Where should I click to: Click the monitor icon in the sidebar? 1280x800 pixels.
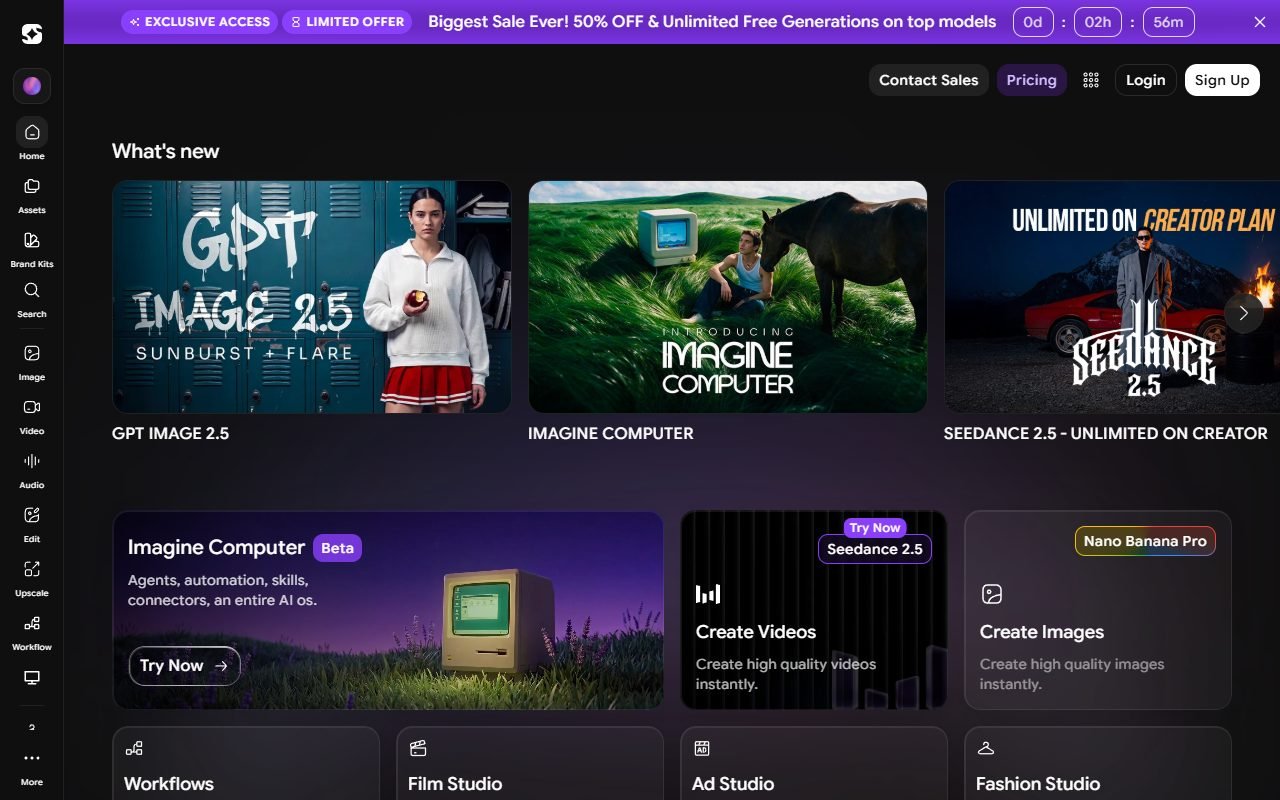point(32,678)
